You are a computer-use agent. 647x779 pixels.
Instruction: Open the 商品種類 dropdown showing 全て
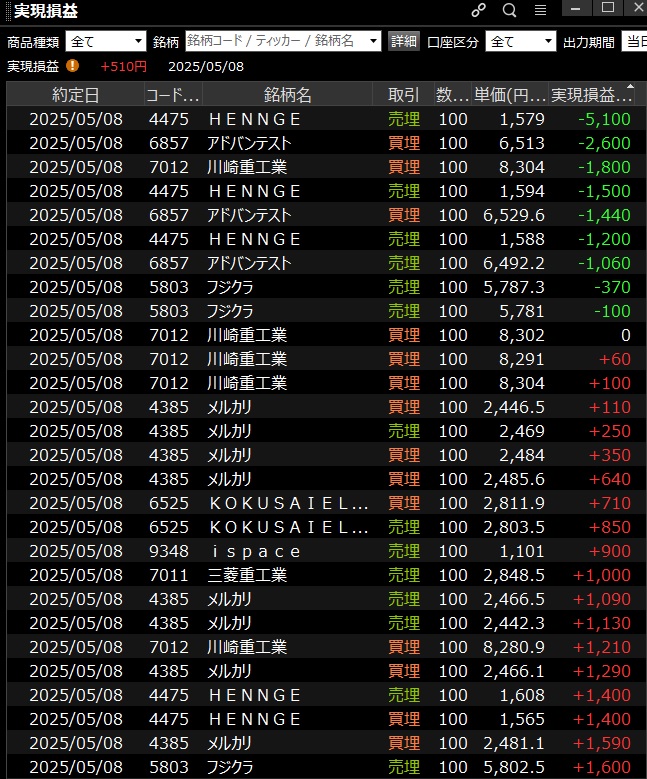[x=106, y=42]
